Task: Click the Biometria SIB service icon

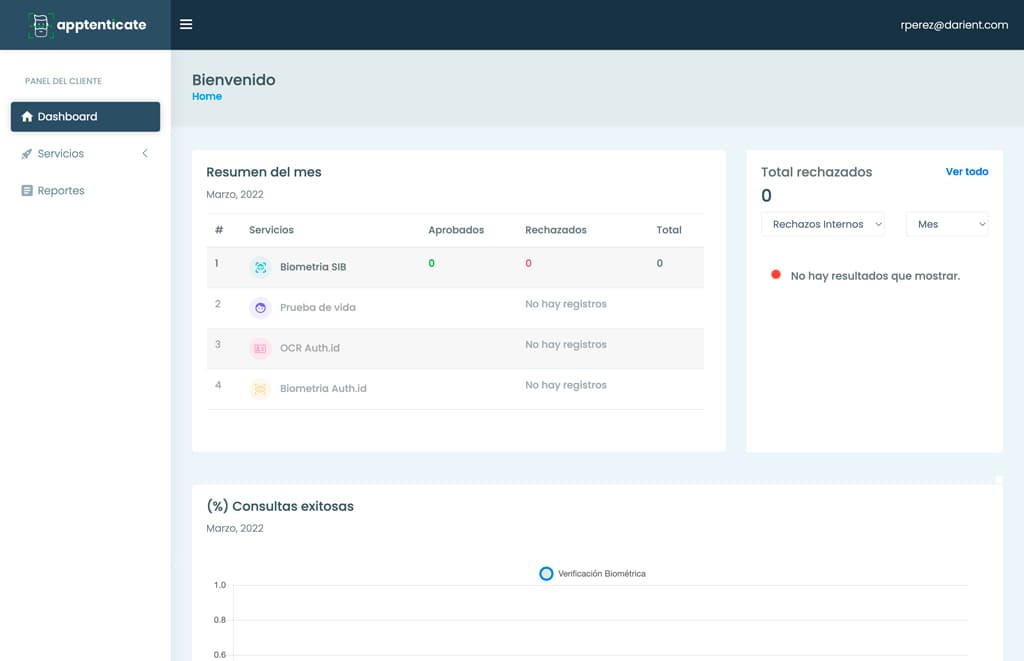Action: pos(260,267)
